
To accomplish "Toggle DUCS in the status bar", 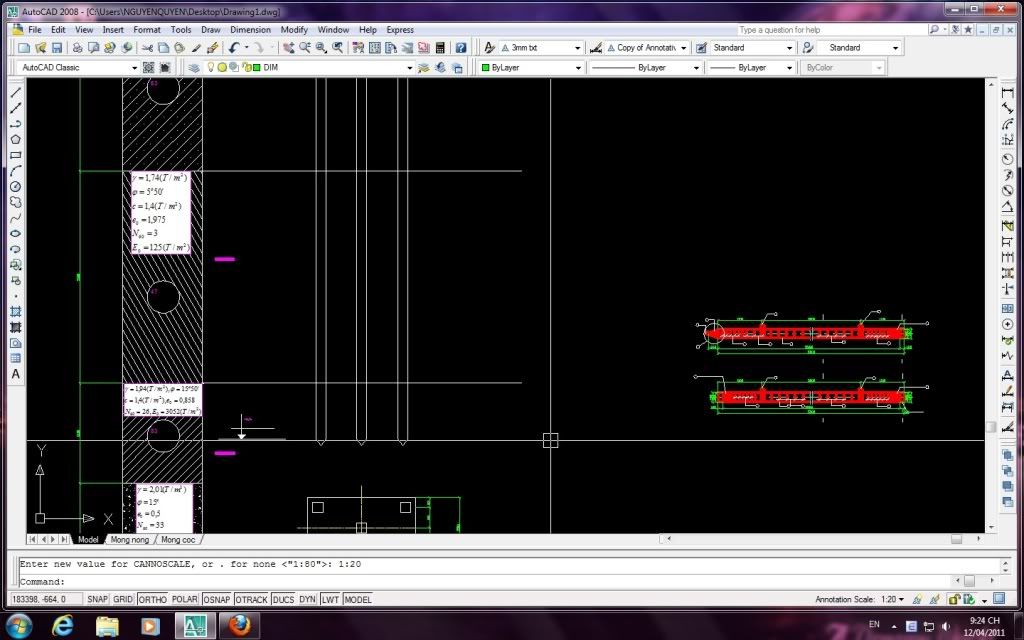I will point(283,600).
